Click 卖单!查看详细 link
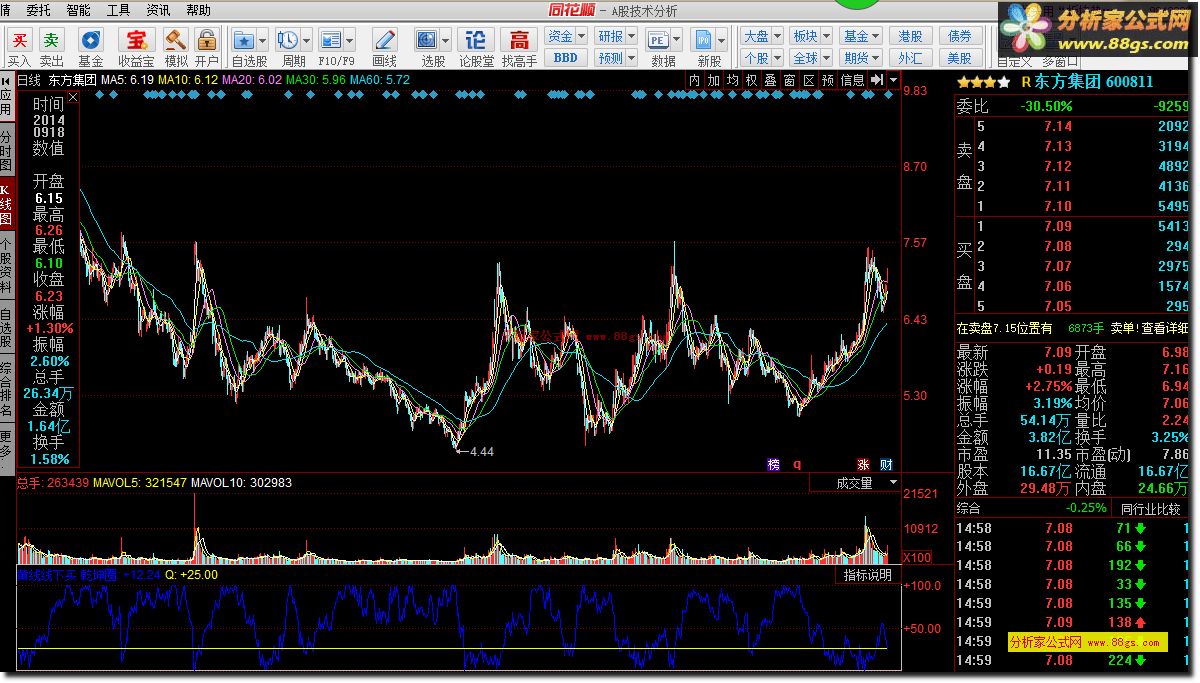The width and height of the screenshot is (1200, 683). 1150,328
